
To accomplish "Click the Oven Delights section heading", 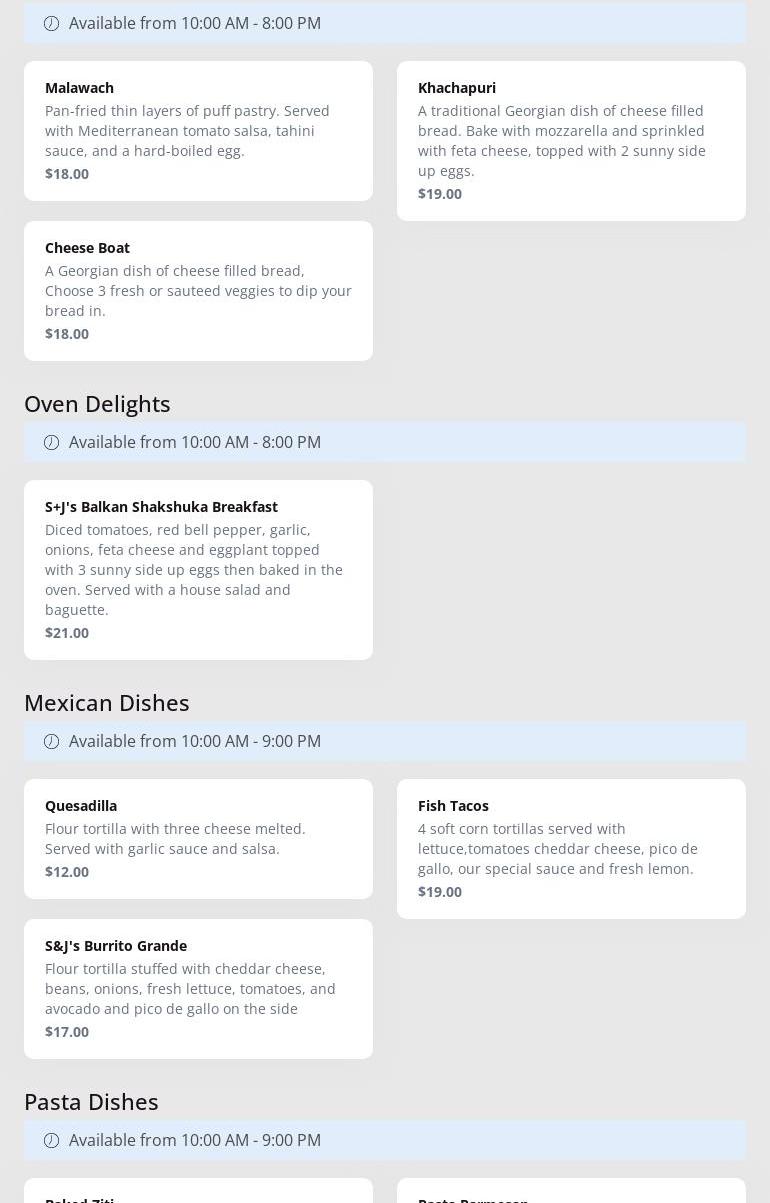I will click(97, 403).
